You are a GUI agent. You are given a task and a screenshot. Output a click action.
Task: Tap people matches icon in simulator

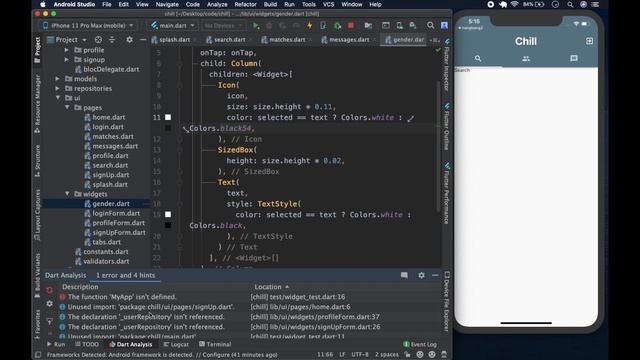click(526, 59)
